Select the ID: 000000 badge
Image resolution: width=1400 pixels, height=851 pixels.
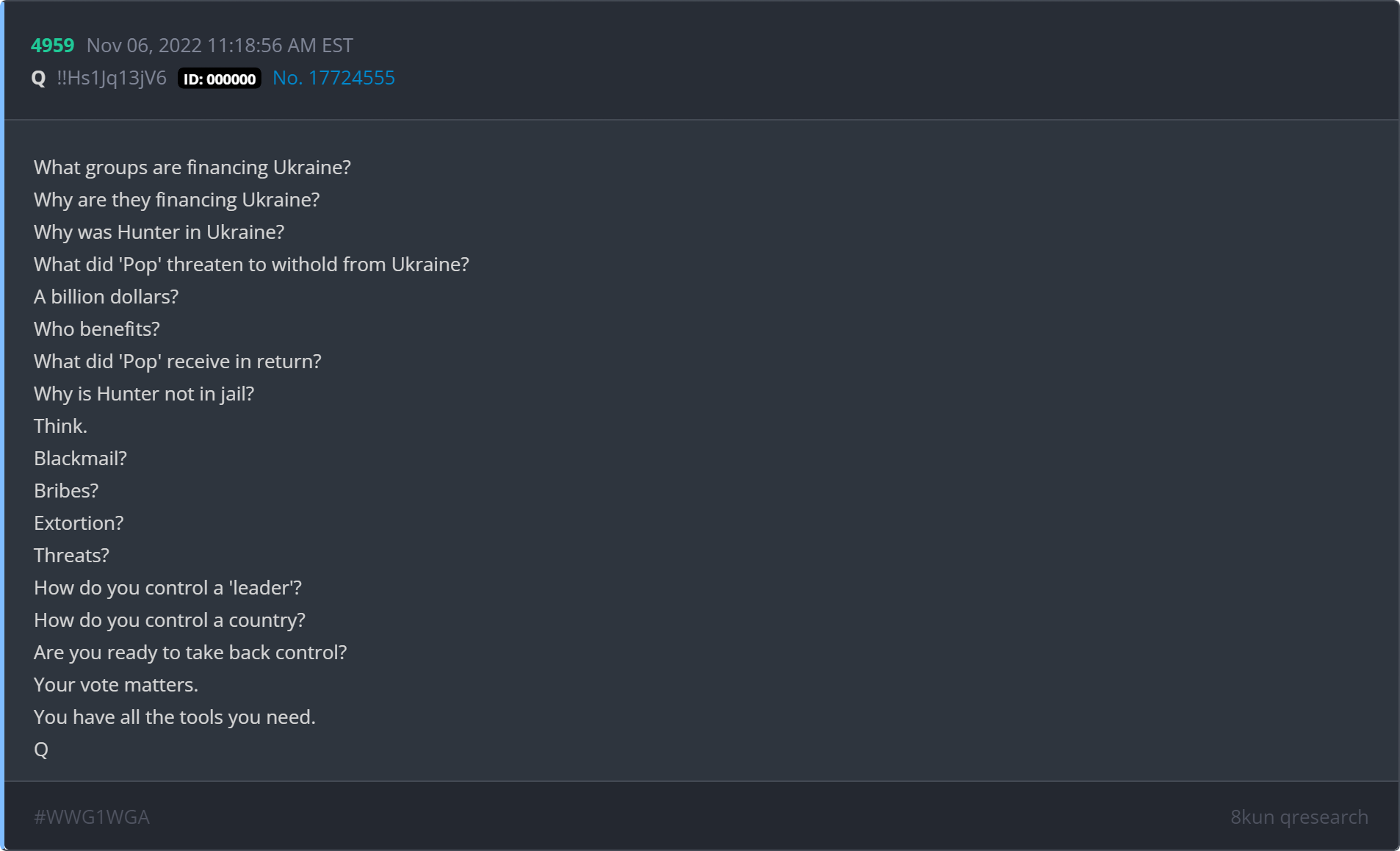[x=220, y=79]
